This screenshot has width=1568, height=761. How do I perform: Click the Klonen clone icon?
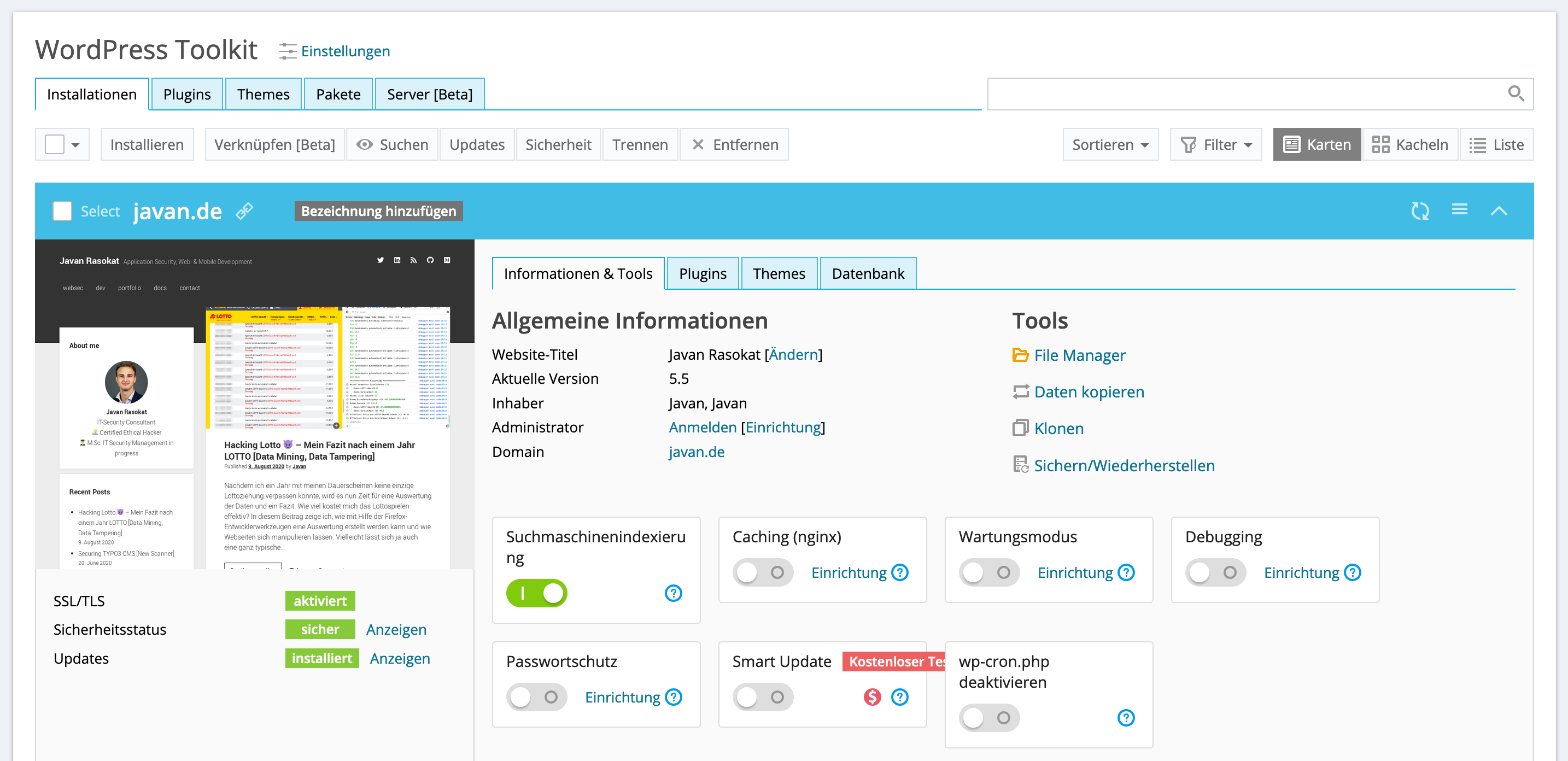[1020, 428]
